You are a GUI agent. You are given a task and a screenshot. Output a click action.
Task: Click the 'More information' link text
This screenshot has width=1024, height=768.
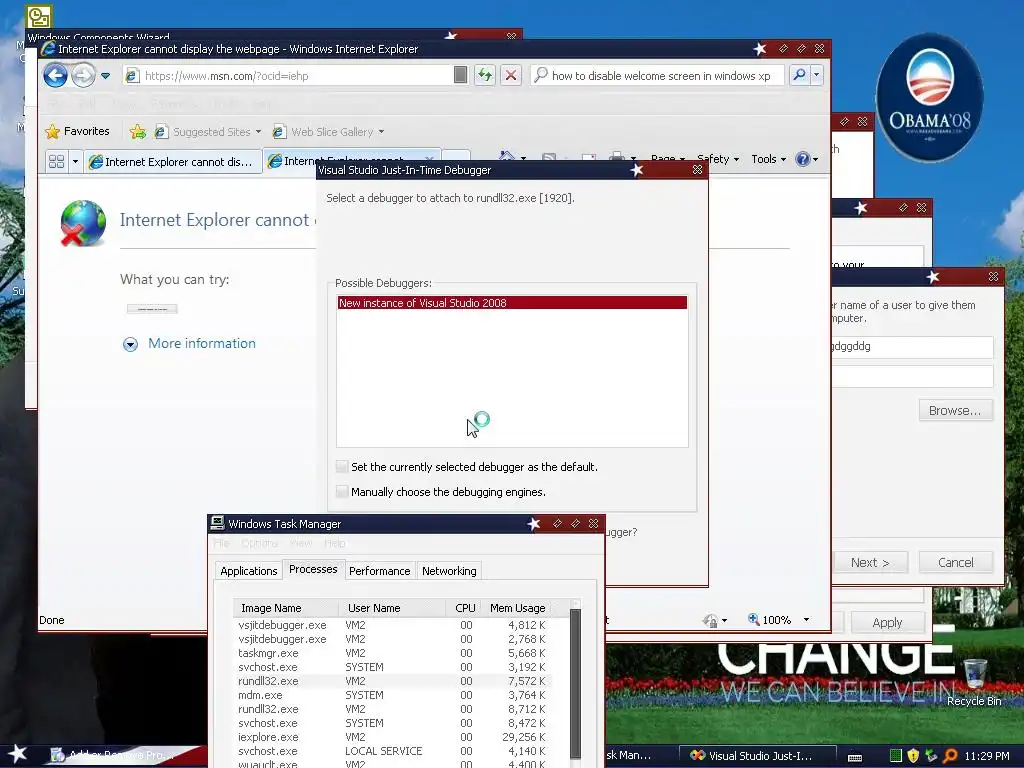tap(202, 344)
